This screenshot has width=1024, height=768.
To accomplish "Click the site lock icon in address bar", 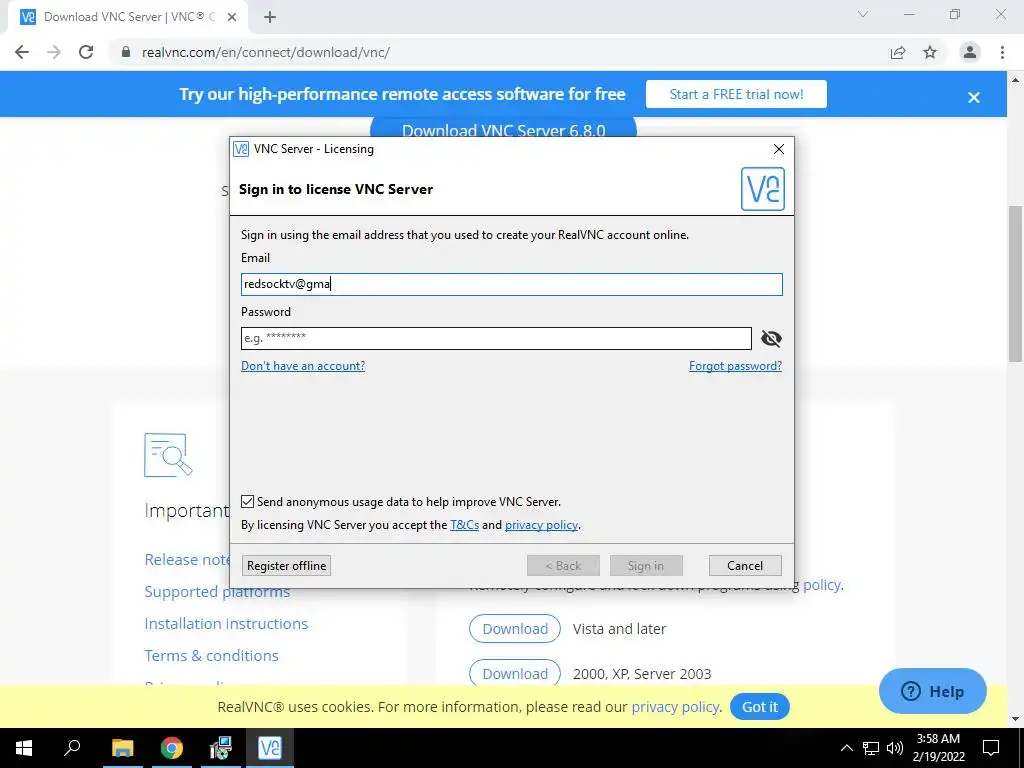I will tap(126, 52).
